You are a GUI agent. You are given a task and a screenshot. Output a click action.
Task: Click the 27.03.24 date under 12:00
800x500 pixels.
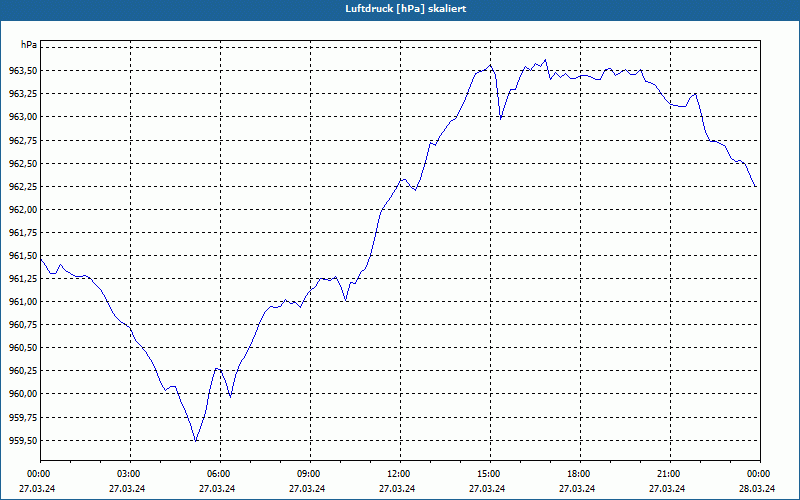(x=397, y=489)
